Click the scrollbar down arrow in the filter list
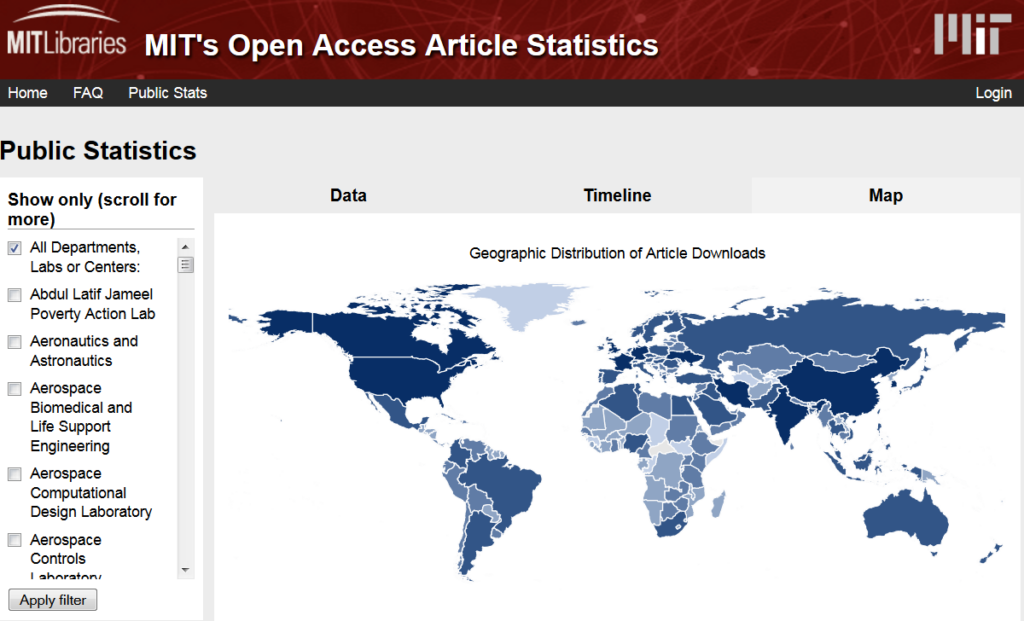The image size is (1024, 621). click(x=185, y=570)
